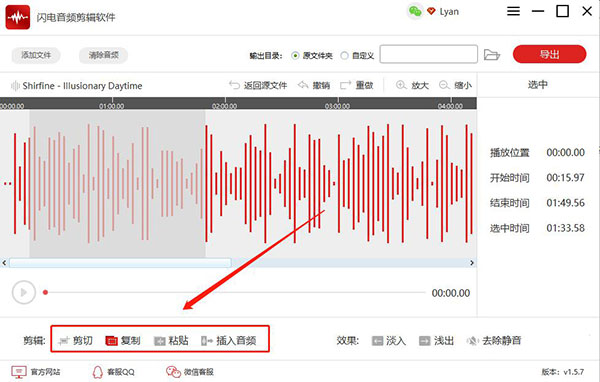Select the 复制 copy icon
This screenshot has width=600, height=382.
click(111, 340)
